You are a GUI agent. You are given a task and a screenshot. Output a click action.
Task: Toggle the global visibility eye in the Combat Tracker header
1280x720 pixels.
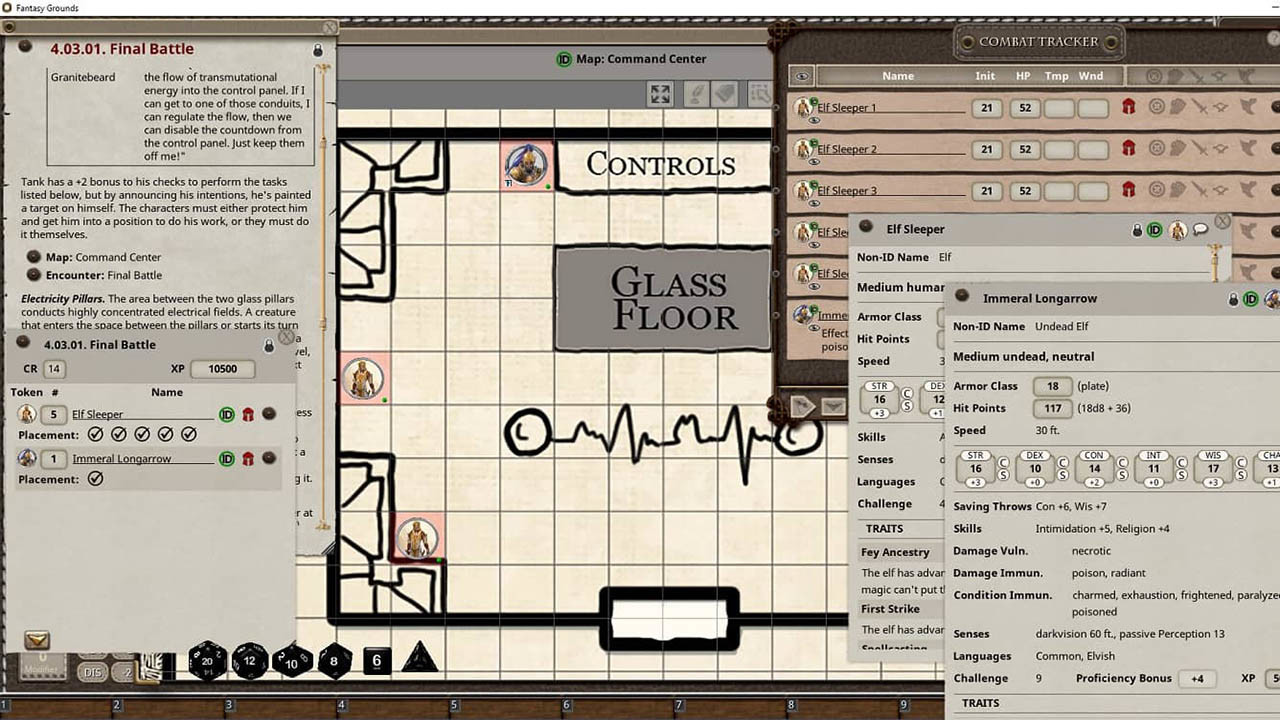801,76
